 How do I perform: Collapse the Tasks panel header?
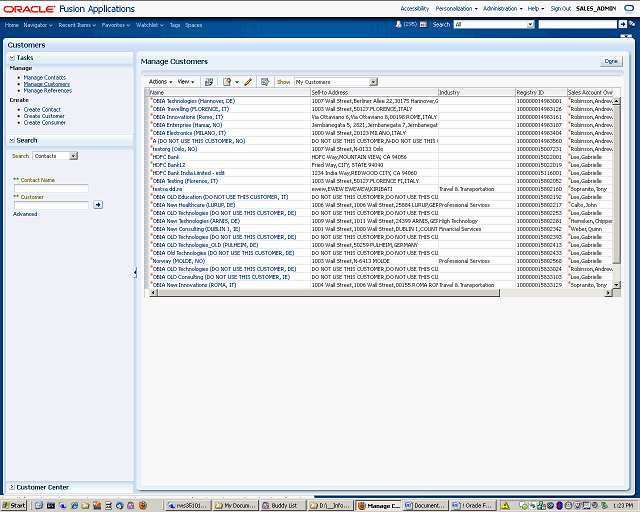12,58
